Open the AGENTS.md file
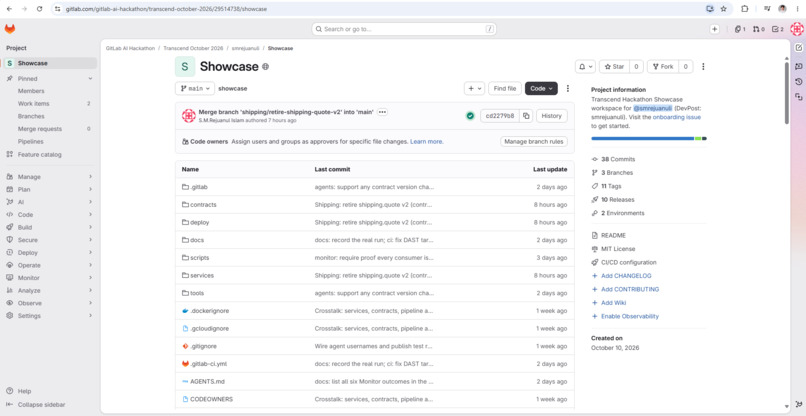This screenshot has height=416, width=806. click(x=207, y=382)
